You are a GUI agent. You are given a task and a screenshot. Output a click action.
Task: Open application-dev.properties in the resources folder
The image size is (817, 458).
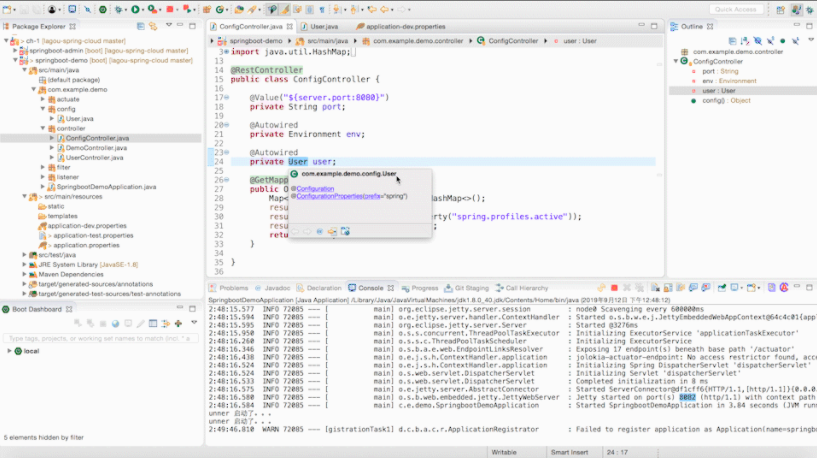pos(87,226)
